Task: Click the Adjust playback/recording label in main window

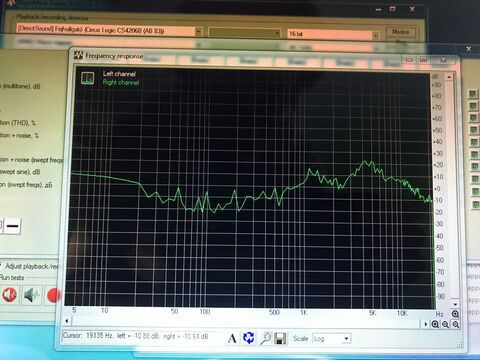Action: (32, 266)
